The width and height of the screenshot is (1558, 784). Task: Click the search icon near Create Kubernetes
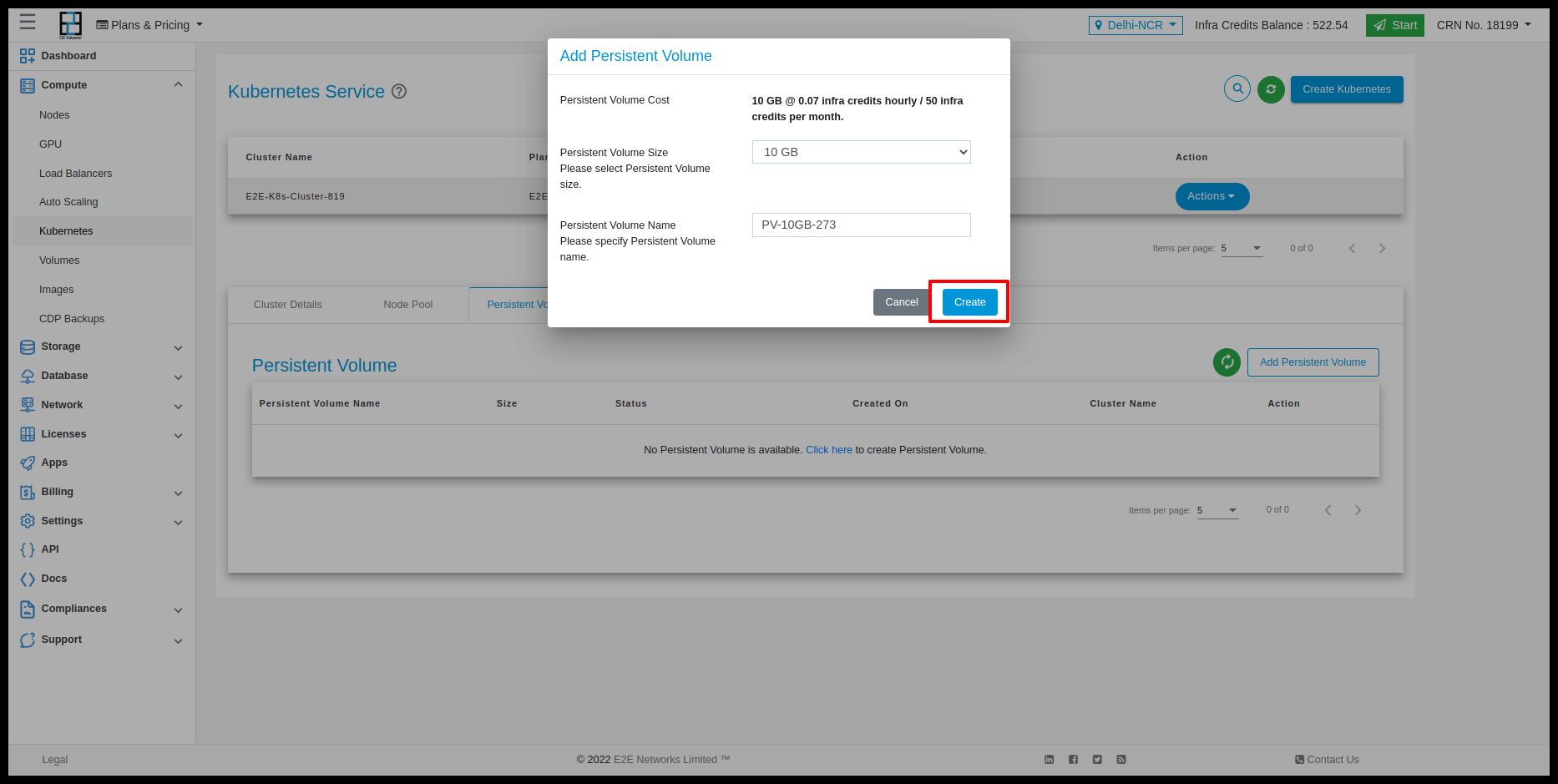point(1237,89)
